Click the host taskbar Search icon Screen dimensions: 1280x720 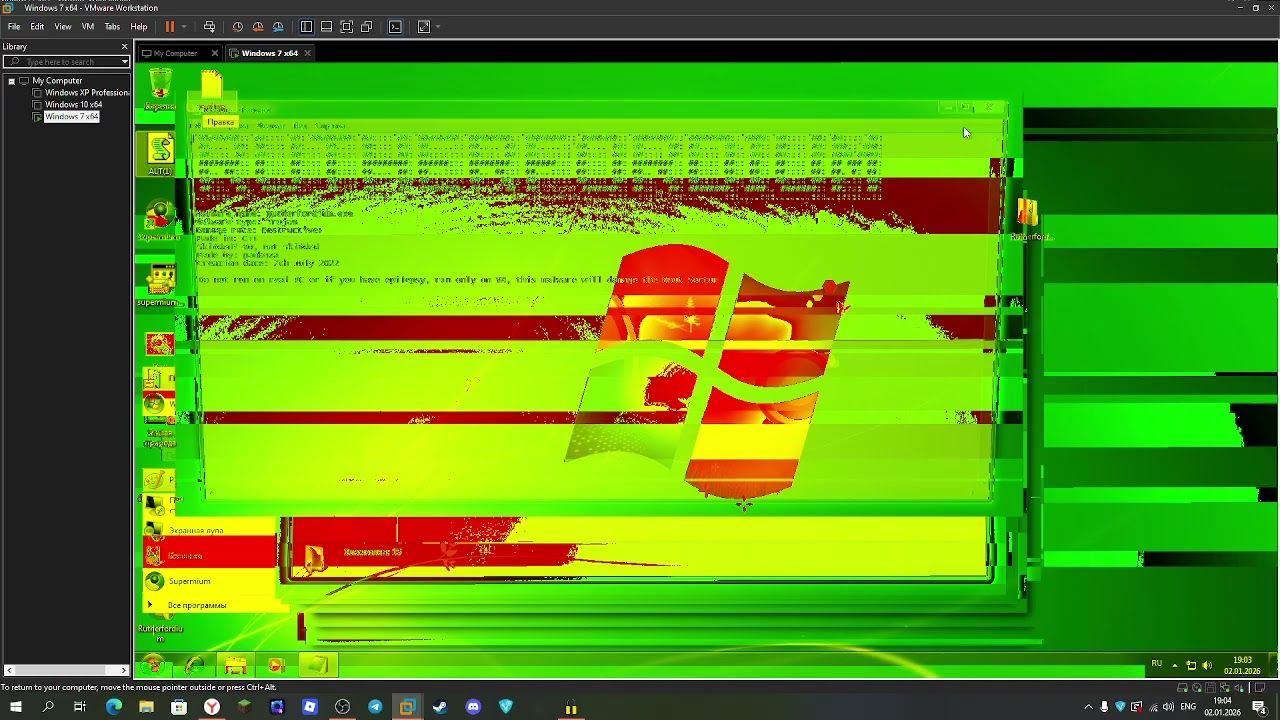pyautogui.click(x=47, y=707)
